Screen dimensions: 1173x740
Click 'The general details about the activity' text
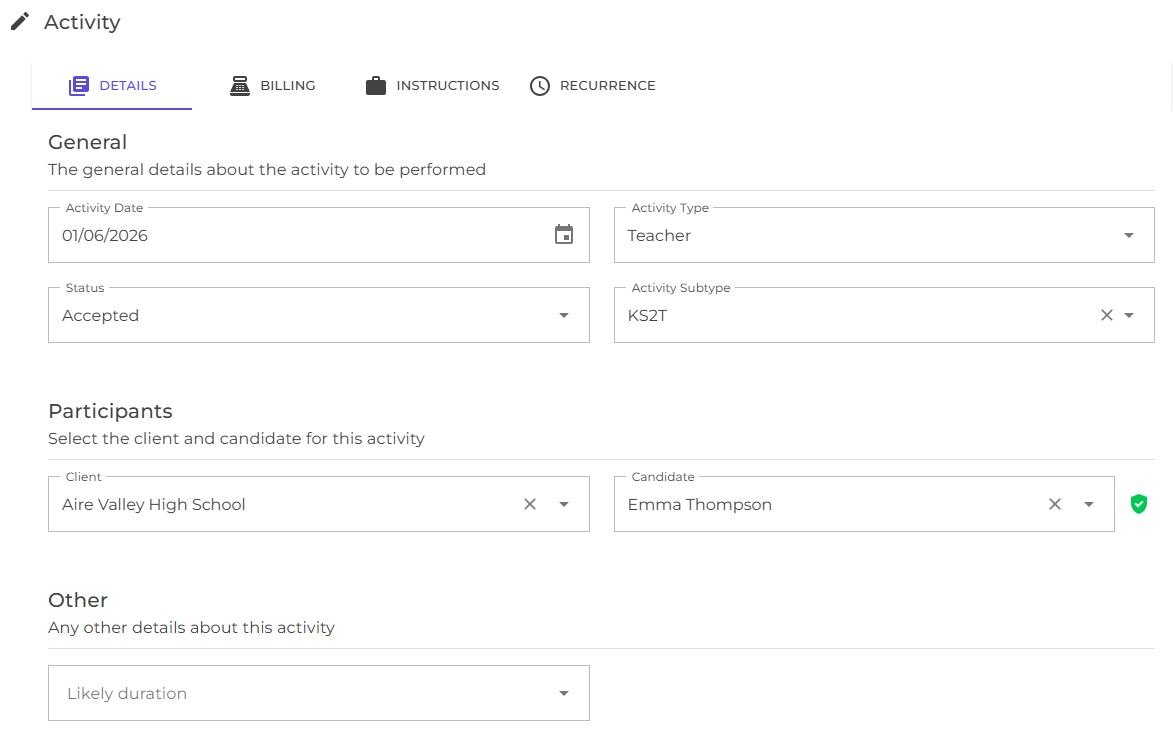(267, 170)
